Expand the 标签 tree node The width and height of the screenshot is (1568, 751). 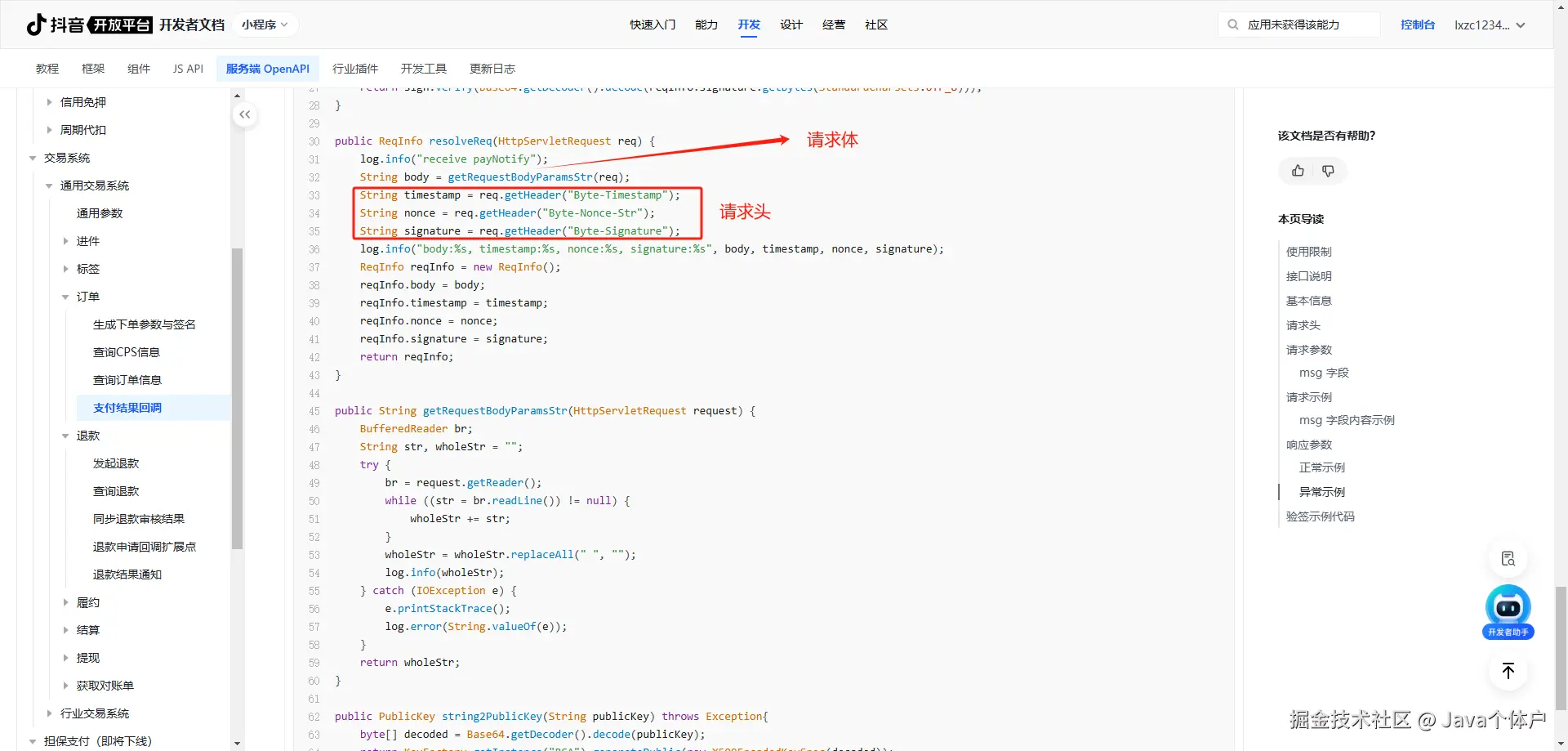click(x=65, y=269)
